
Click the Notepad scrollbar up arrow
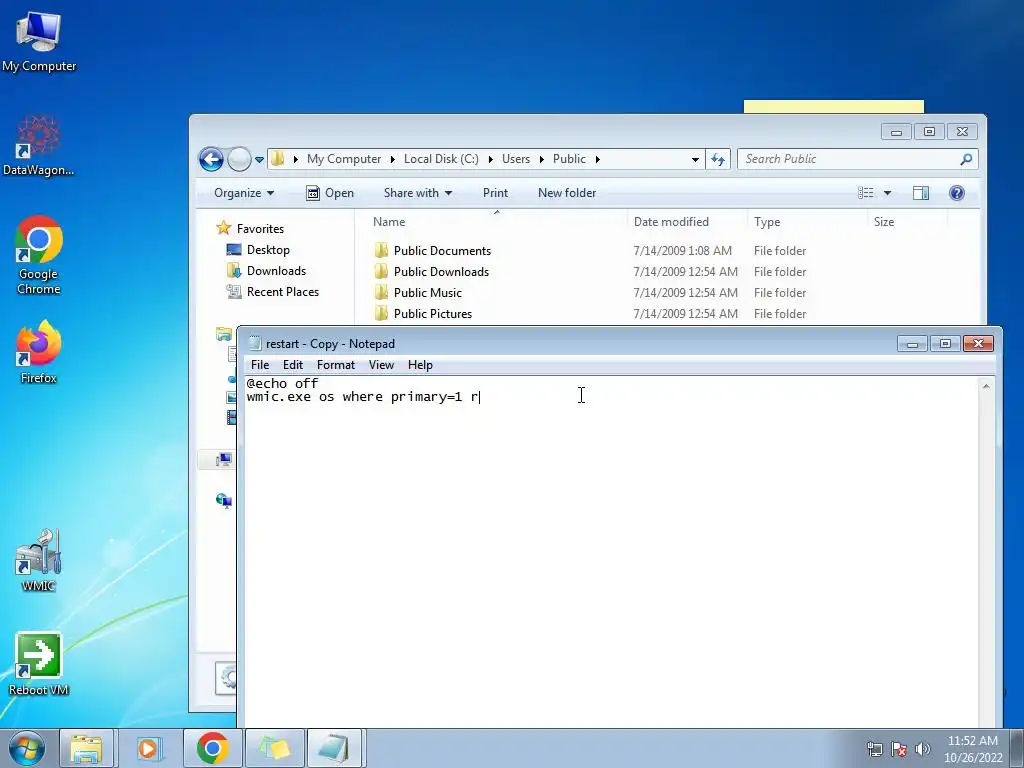[x=986, y=387]
